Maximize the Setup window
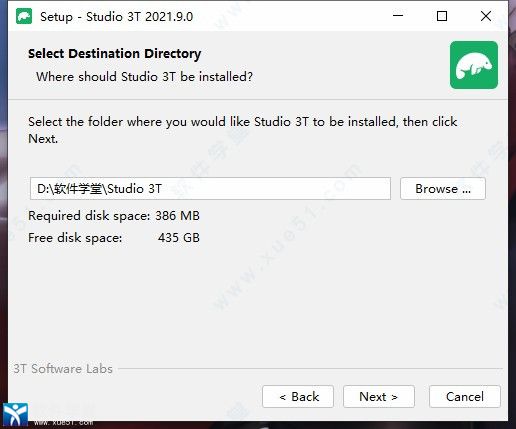This screenshot has width=516, height=429. [442, 16]
